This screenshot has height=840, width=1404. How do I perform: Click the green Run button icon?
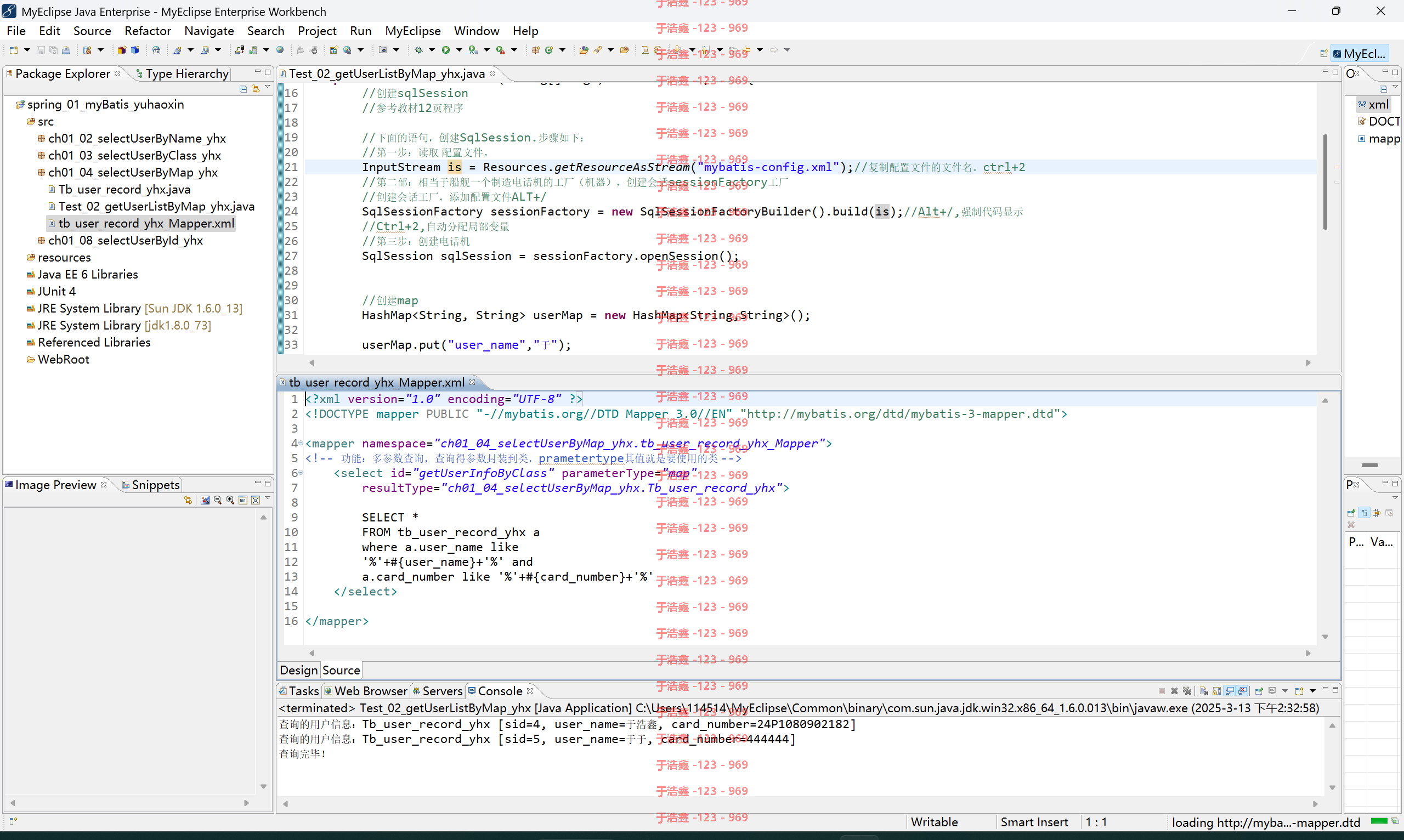pyautogui.click(x=445, y=50)
